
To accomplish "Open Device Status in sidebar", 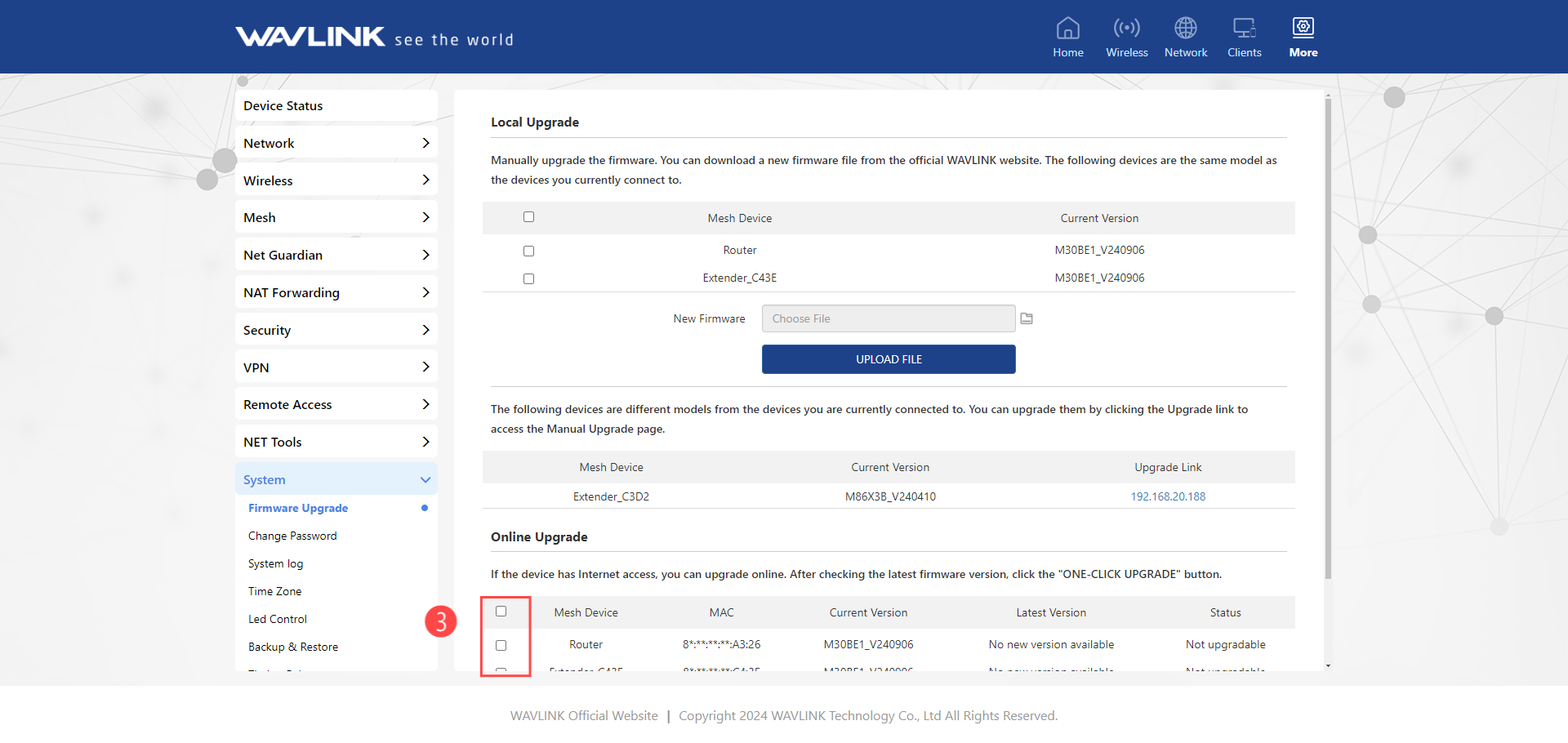I will pyautogui.click(x=336, y=105).
